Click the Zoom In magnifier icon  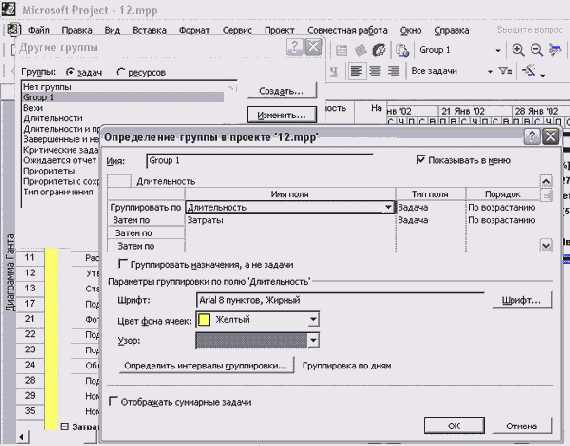pyautogui.click(x=518, y=50)
